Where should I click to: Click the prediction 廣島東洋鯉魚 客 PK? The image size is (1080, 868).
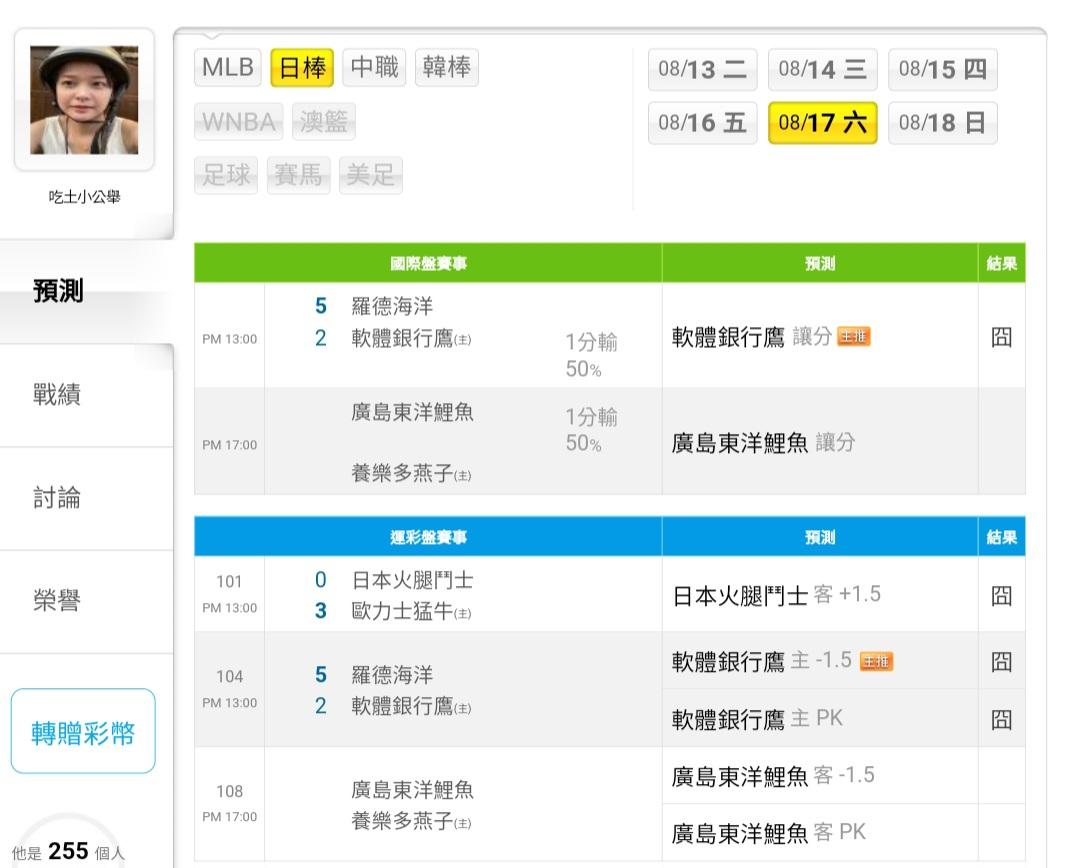(769, 833)
